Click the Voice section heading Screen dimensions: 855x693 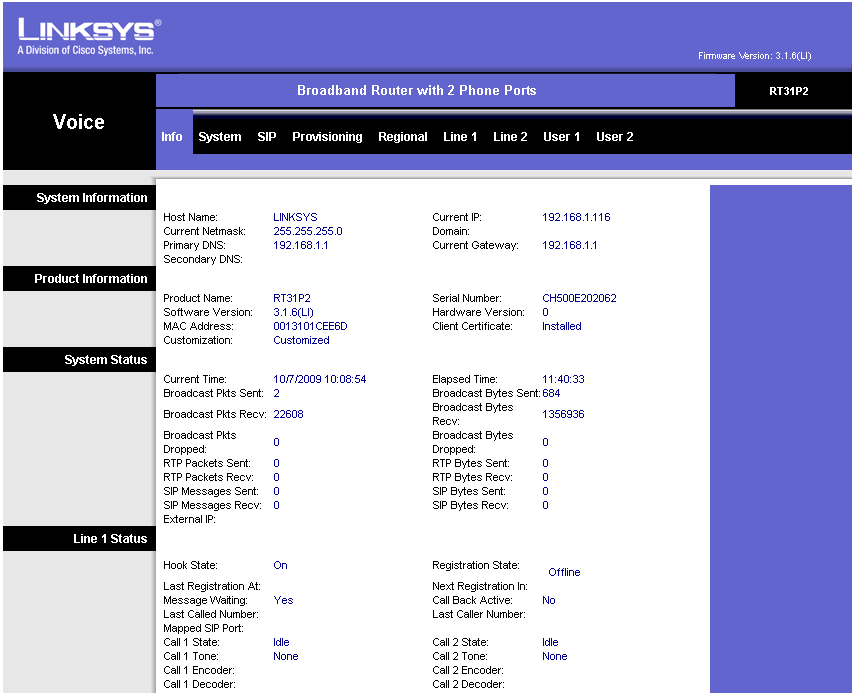point(79,122)
